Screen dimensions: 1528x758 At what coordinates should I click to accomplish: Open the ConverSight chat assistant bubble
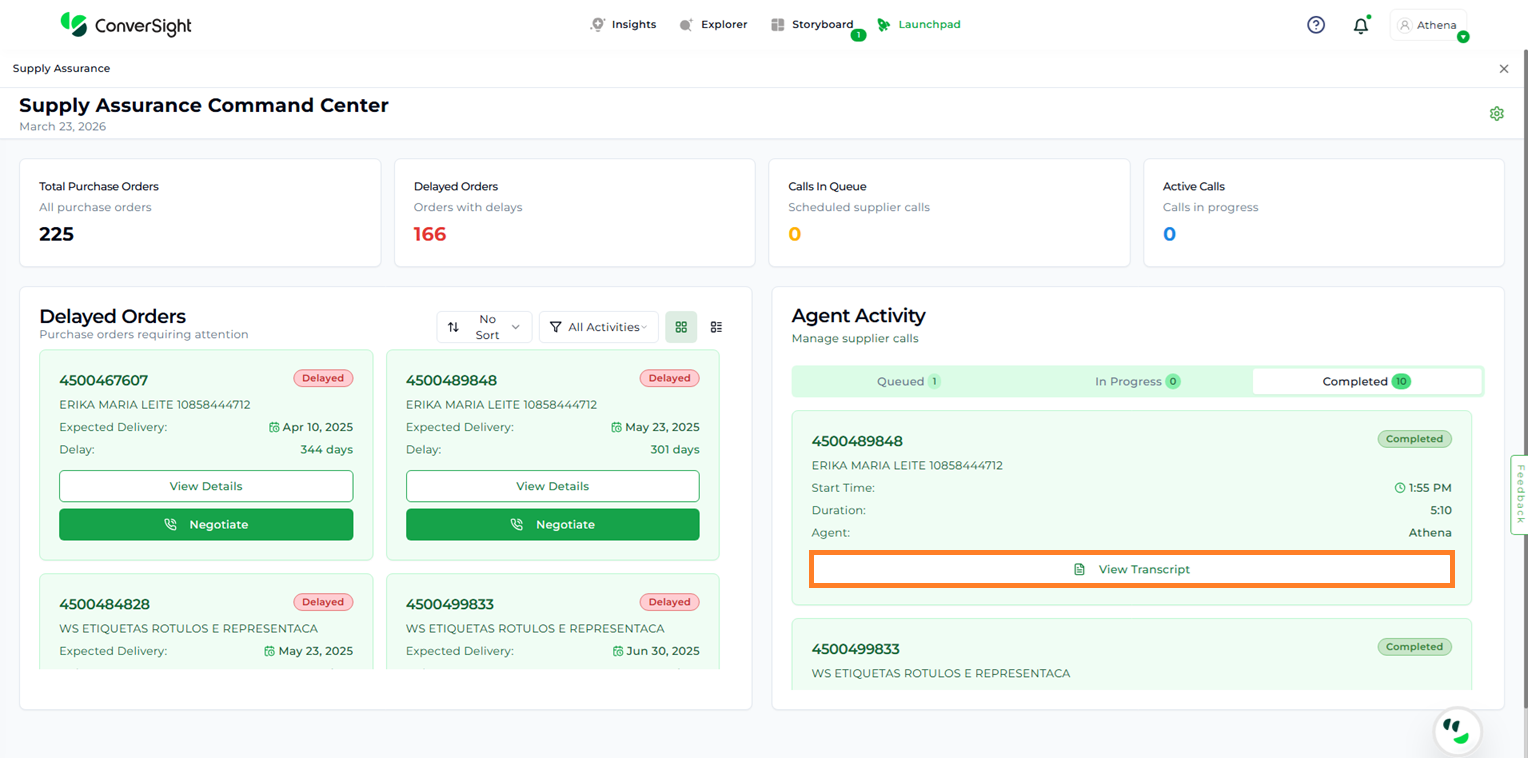1457,731
